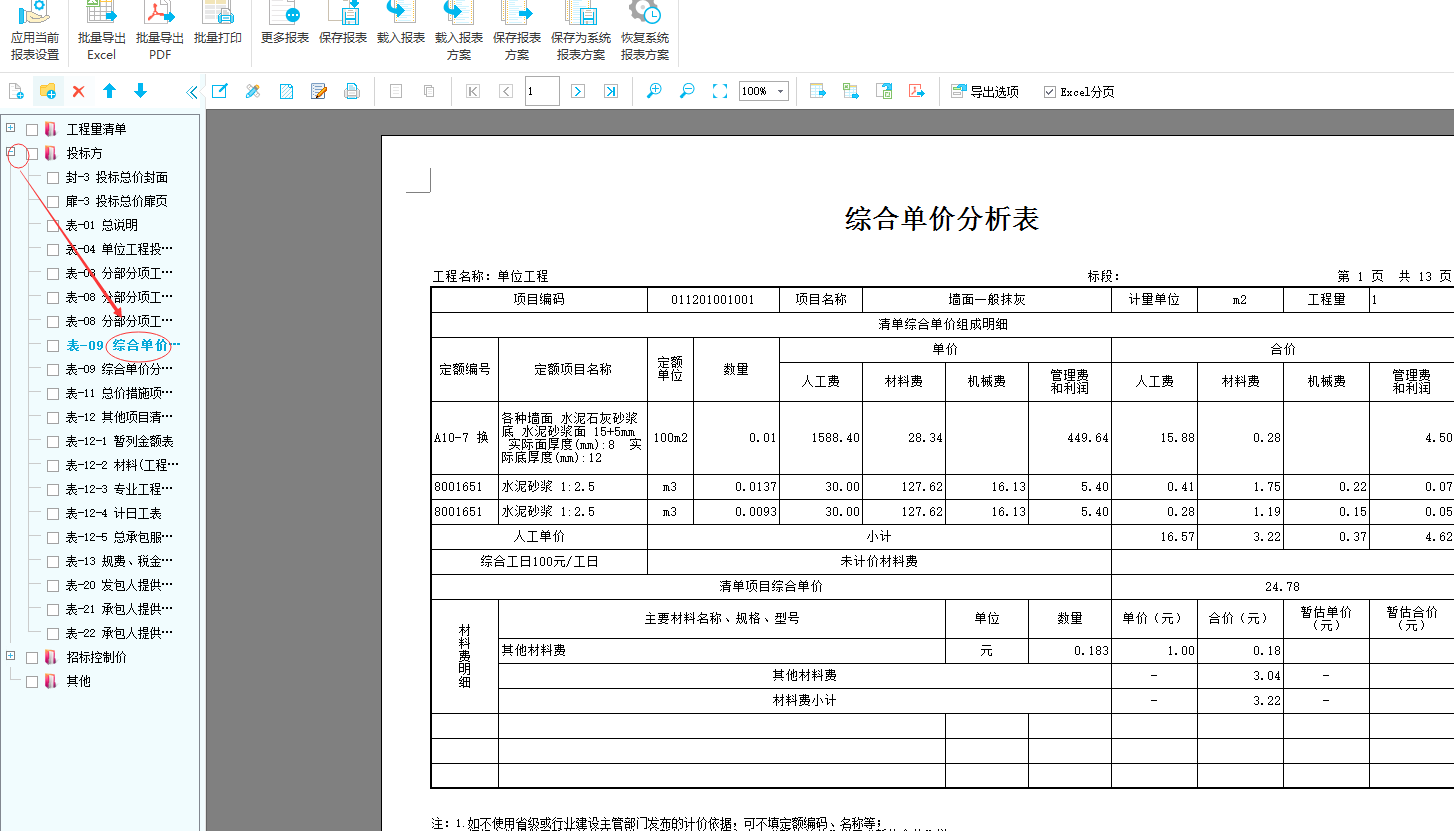
Task: Zoom in with the magnifier-plus icon
Action: point(654,91)
